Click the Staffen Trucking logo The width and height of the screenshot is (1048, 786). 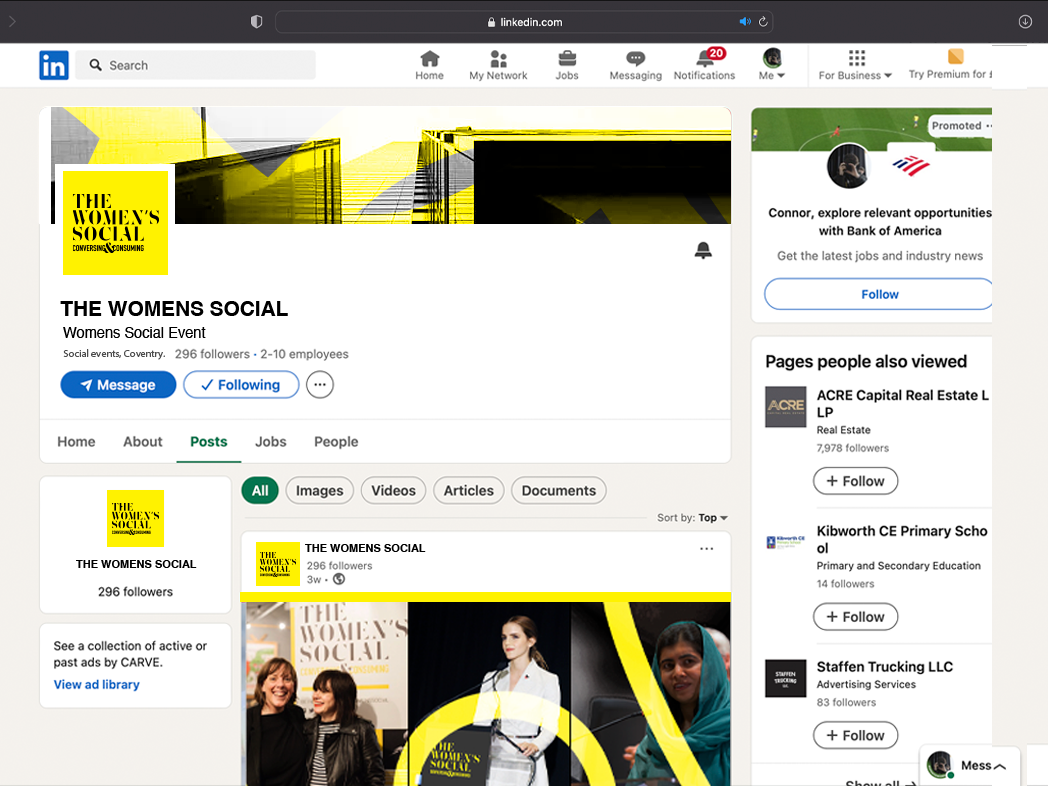click(x=785, y=678)
